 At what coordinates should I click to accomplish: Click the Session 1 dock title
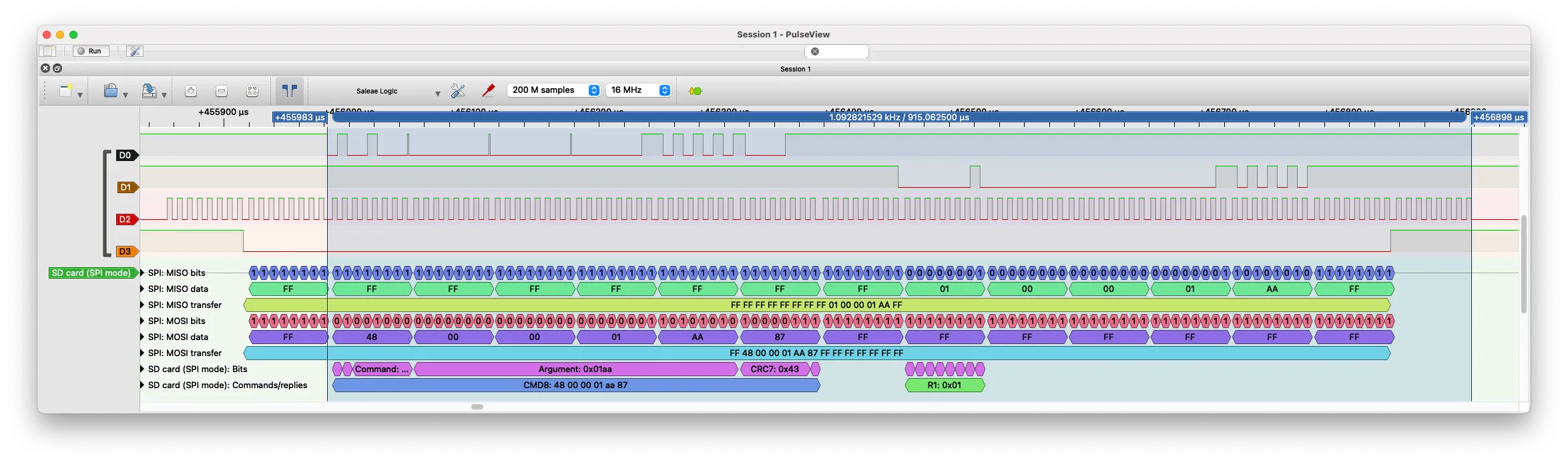pos(795,69)
